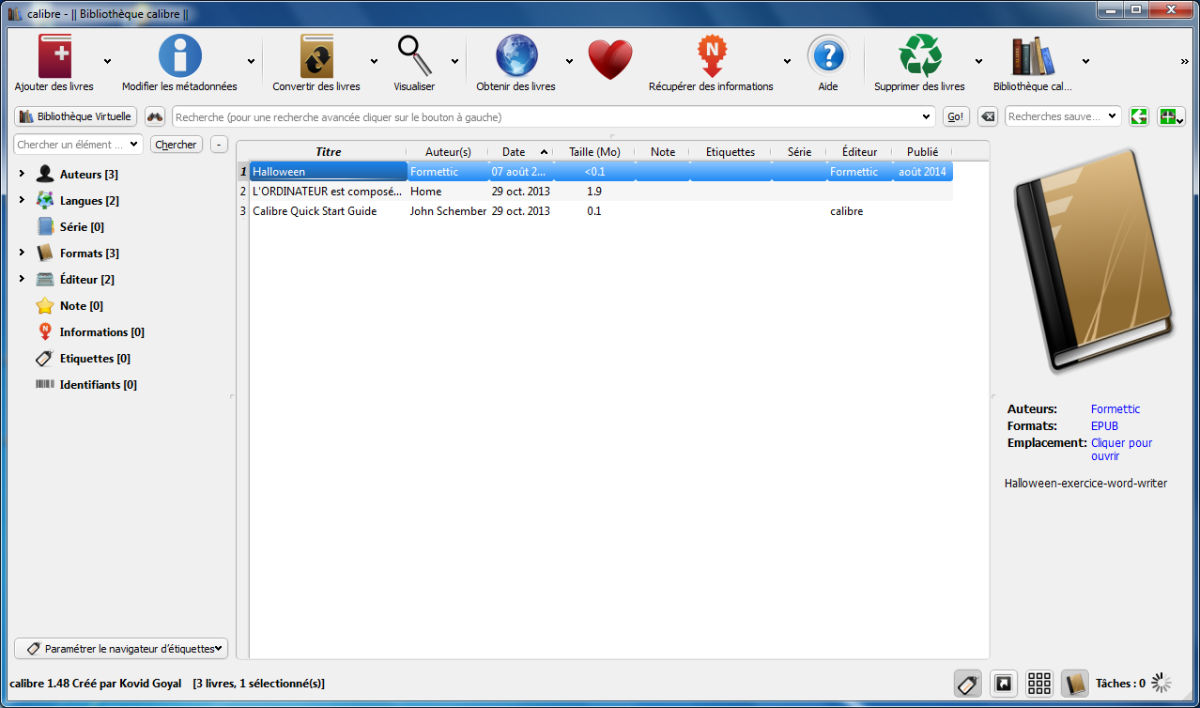
Task: Toggle the tag browser icon in status bar
Action: tap(967, 683)
